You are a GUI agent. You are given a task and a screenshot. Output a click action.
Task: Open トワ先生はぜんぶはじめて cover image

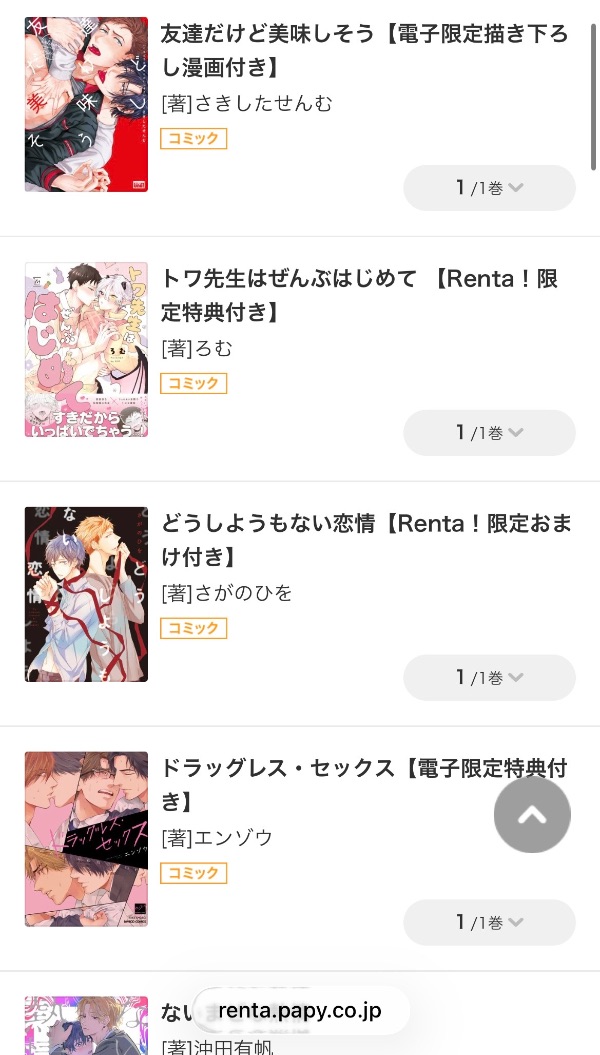click(86, 349)
